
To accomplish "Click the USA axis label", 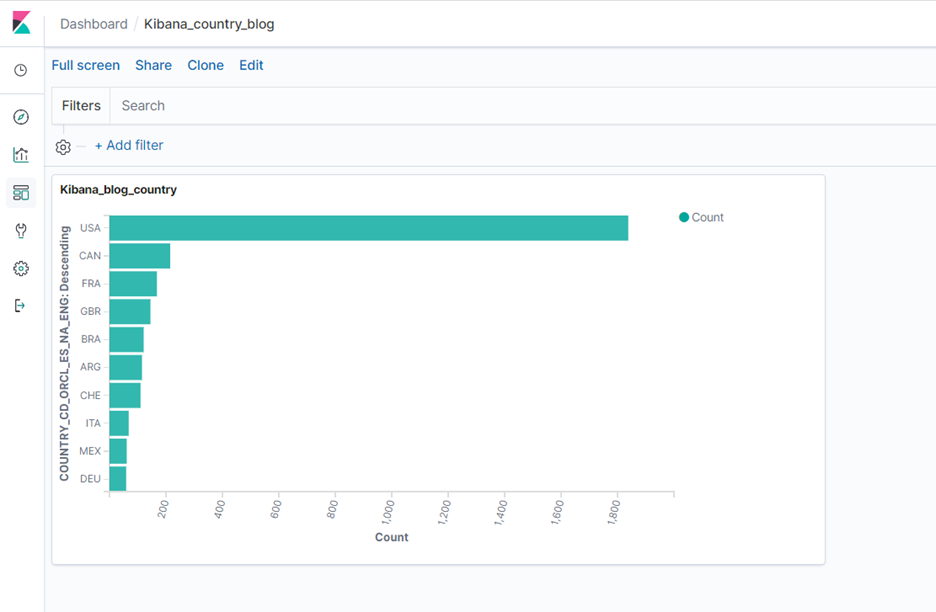I will 90,228.
